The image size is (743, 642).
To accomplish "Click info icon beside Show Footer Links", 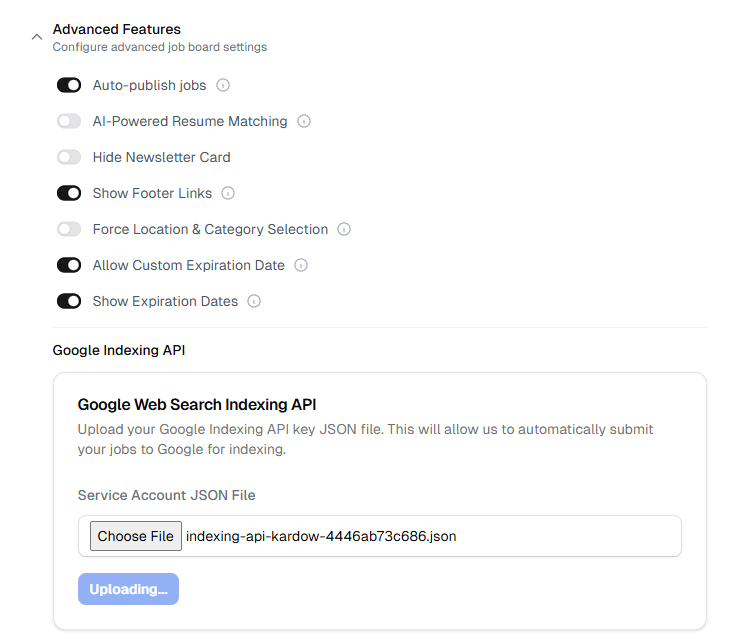I will tap(228, 193).
